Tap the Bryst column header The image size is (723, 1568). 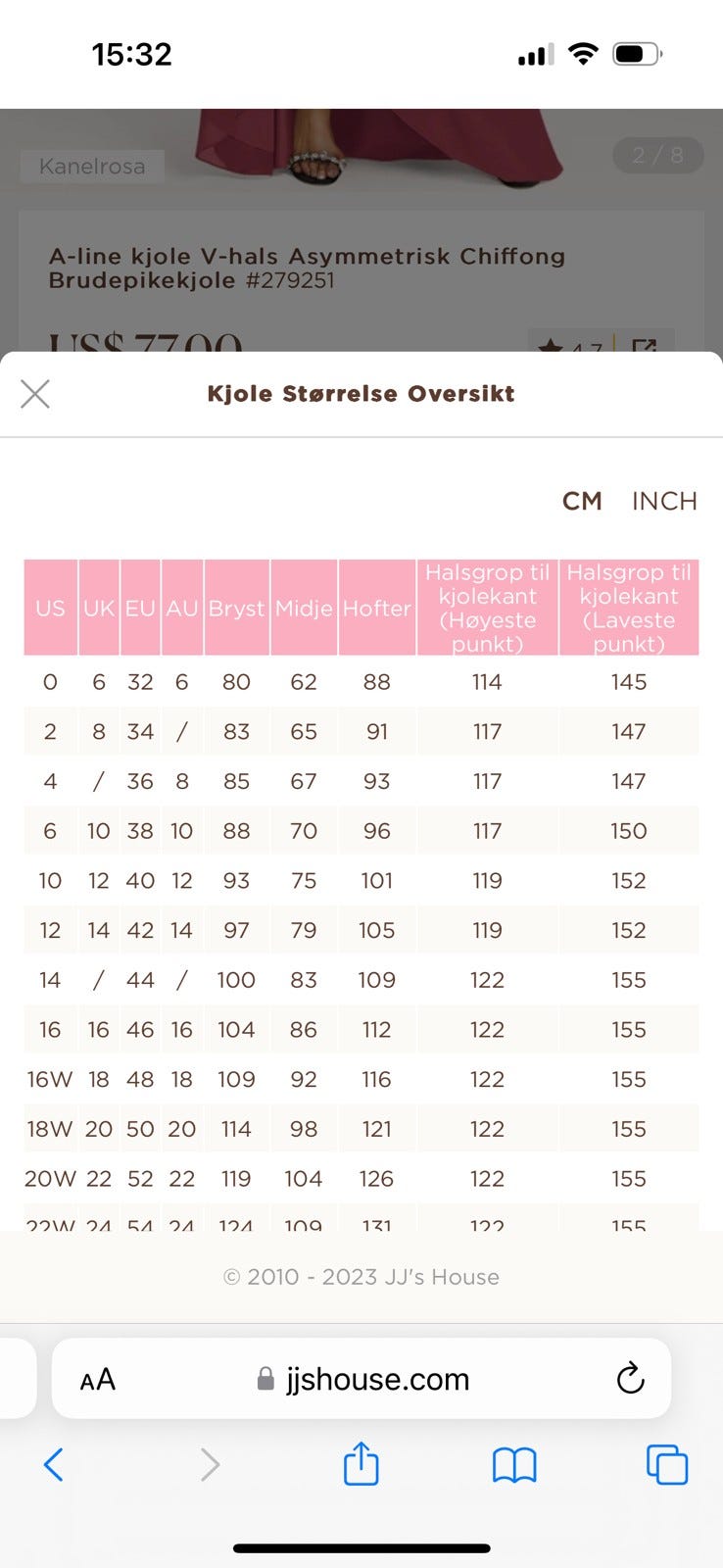(x=236, y=608)
